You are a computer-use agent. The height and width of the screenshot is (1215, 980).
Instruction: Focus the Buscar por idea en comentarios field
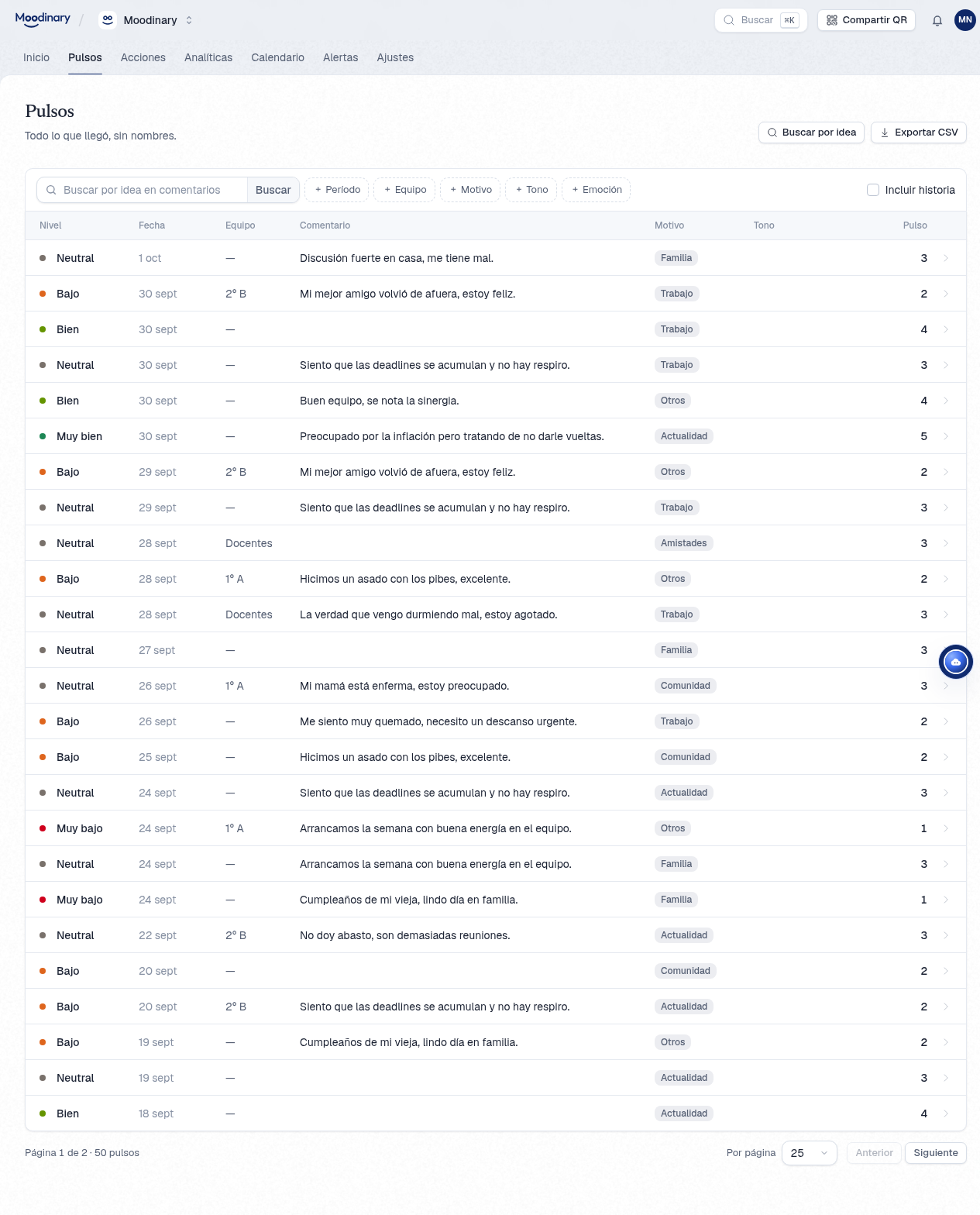pyautogui.click(x=142, y=190)
